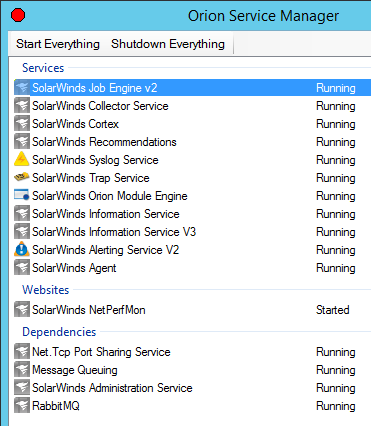Click the Started status of NetPerfMon
The image size is (371, 426).
(333, 310)
